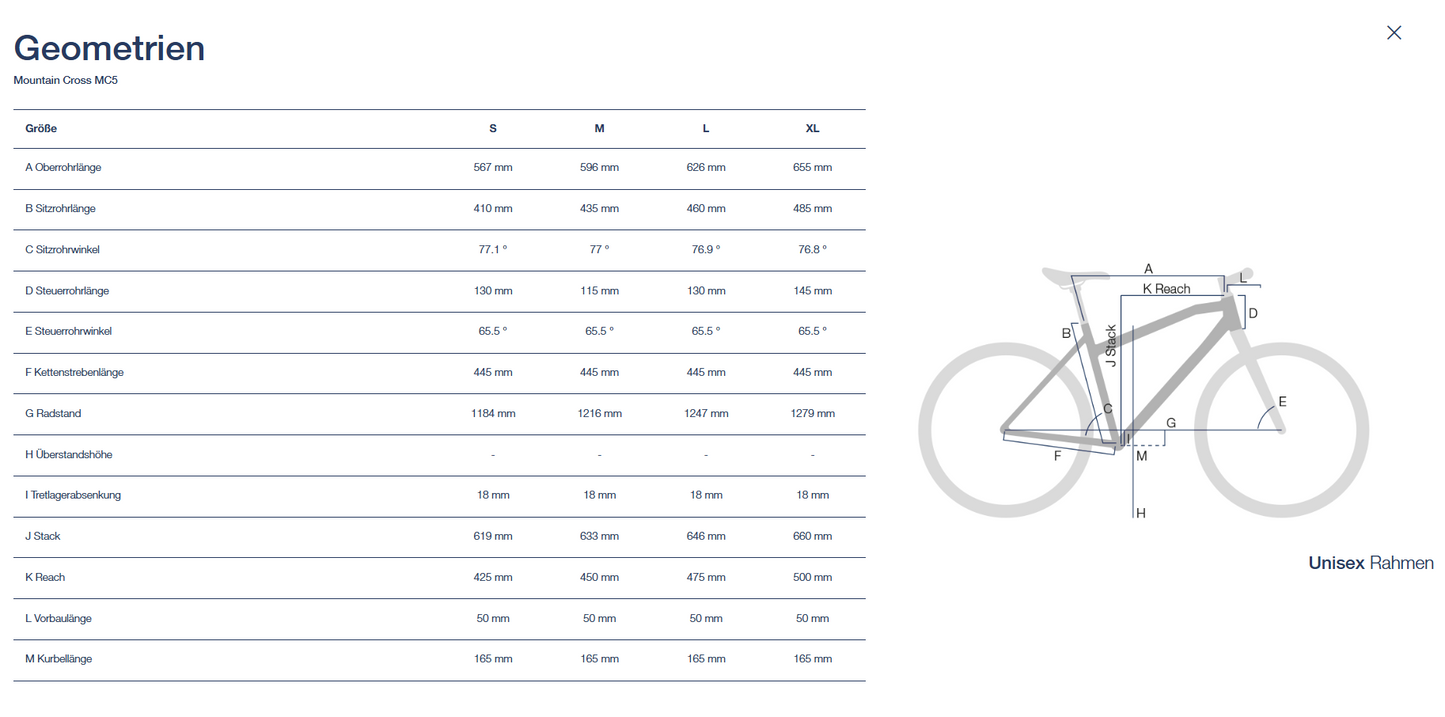Click the 1279 mm Radstand value
This screenshot has height=717, width=1445.
[812, 413]
